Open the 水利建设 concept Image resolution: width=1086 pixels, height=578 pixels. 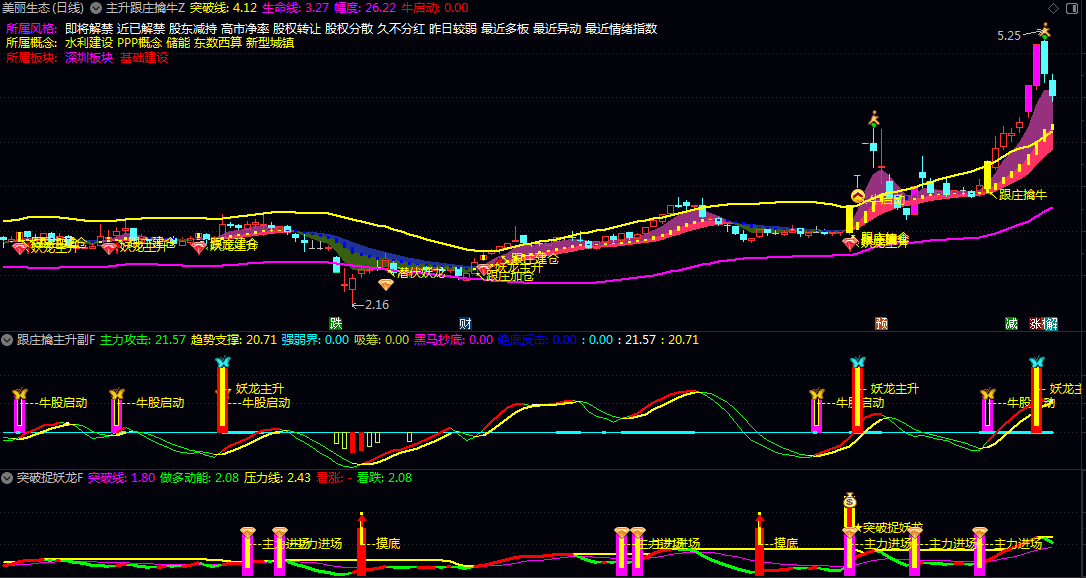[x=89, y=43]
